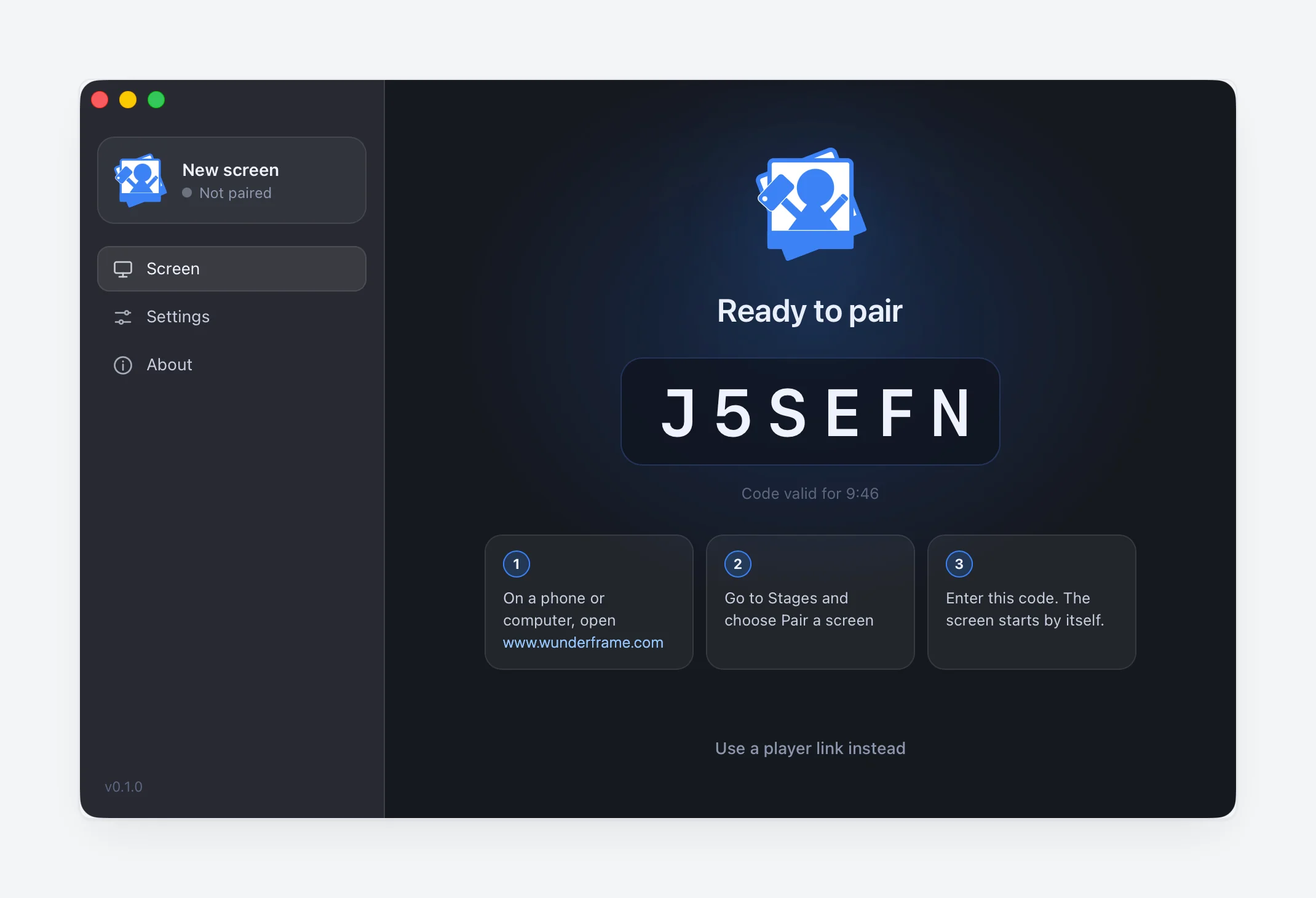
Task: Maximize the window with the green button
Action: point(156,100)
